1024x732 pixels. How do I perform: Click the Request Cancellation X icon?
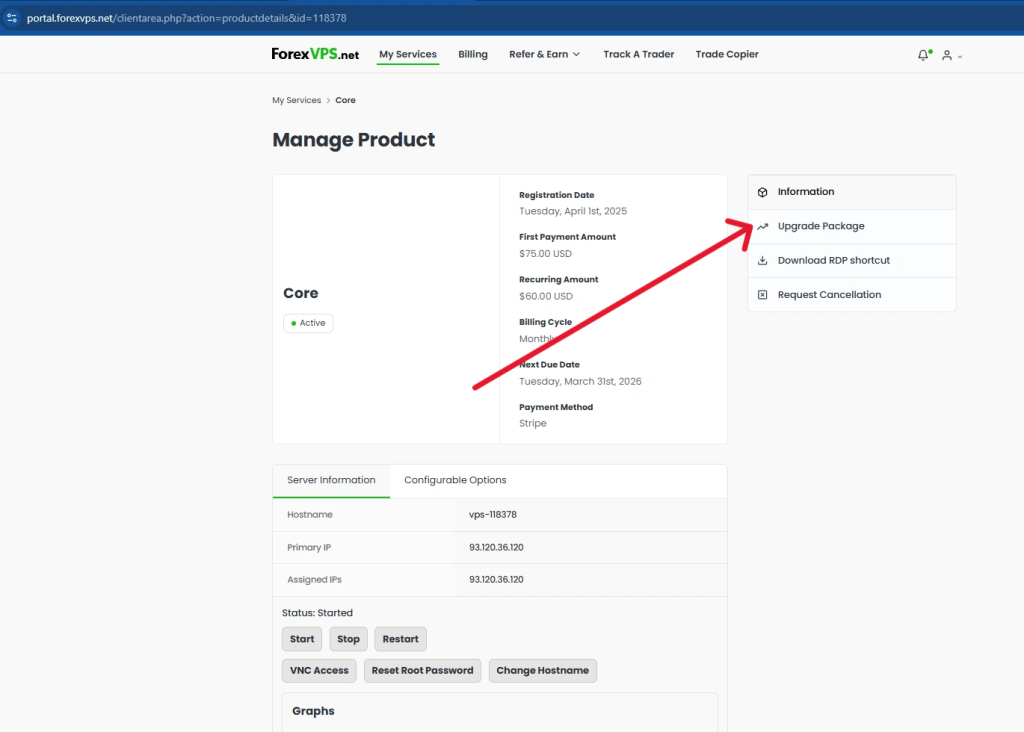tap(763, 295)
